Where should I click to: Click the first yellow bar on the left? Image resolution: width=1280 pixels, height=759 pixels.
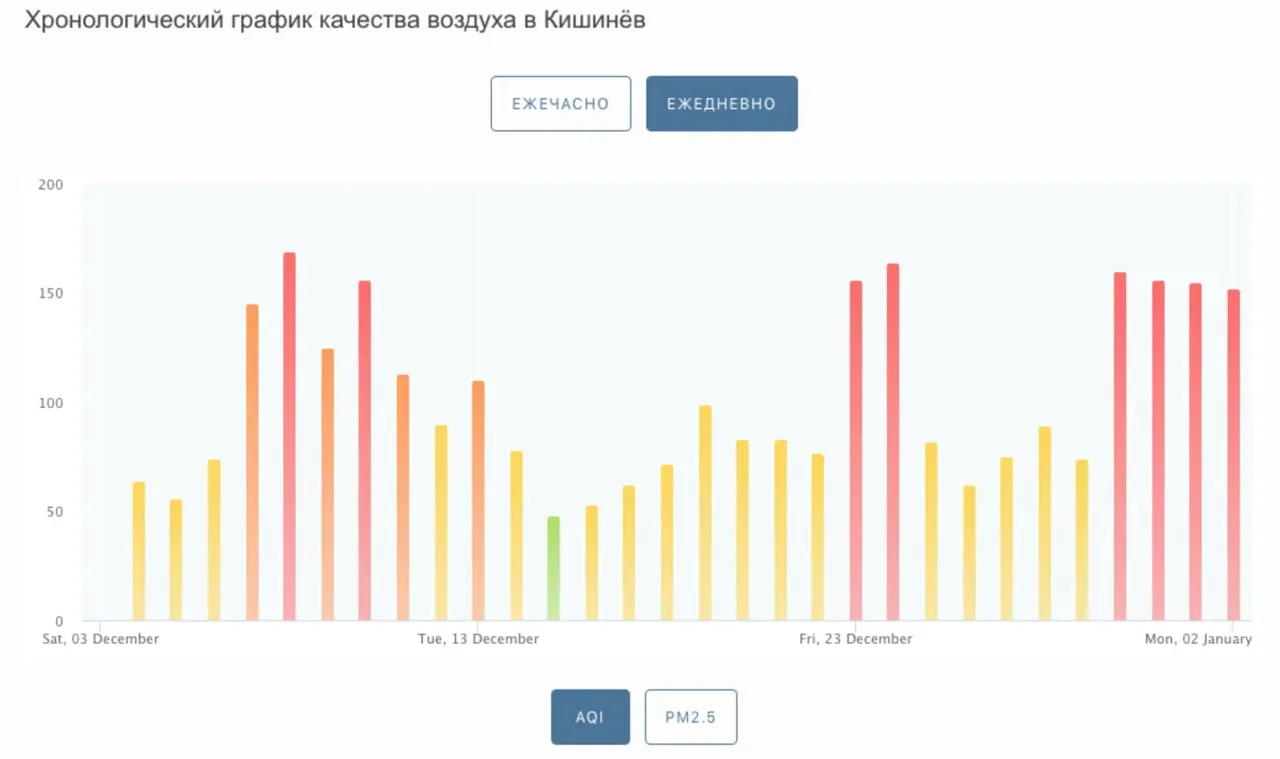(139, 551)
